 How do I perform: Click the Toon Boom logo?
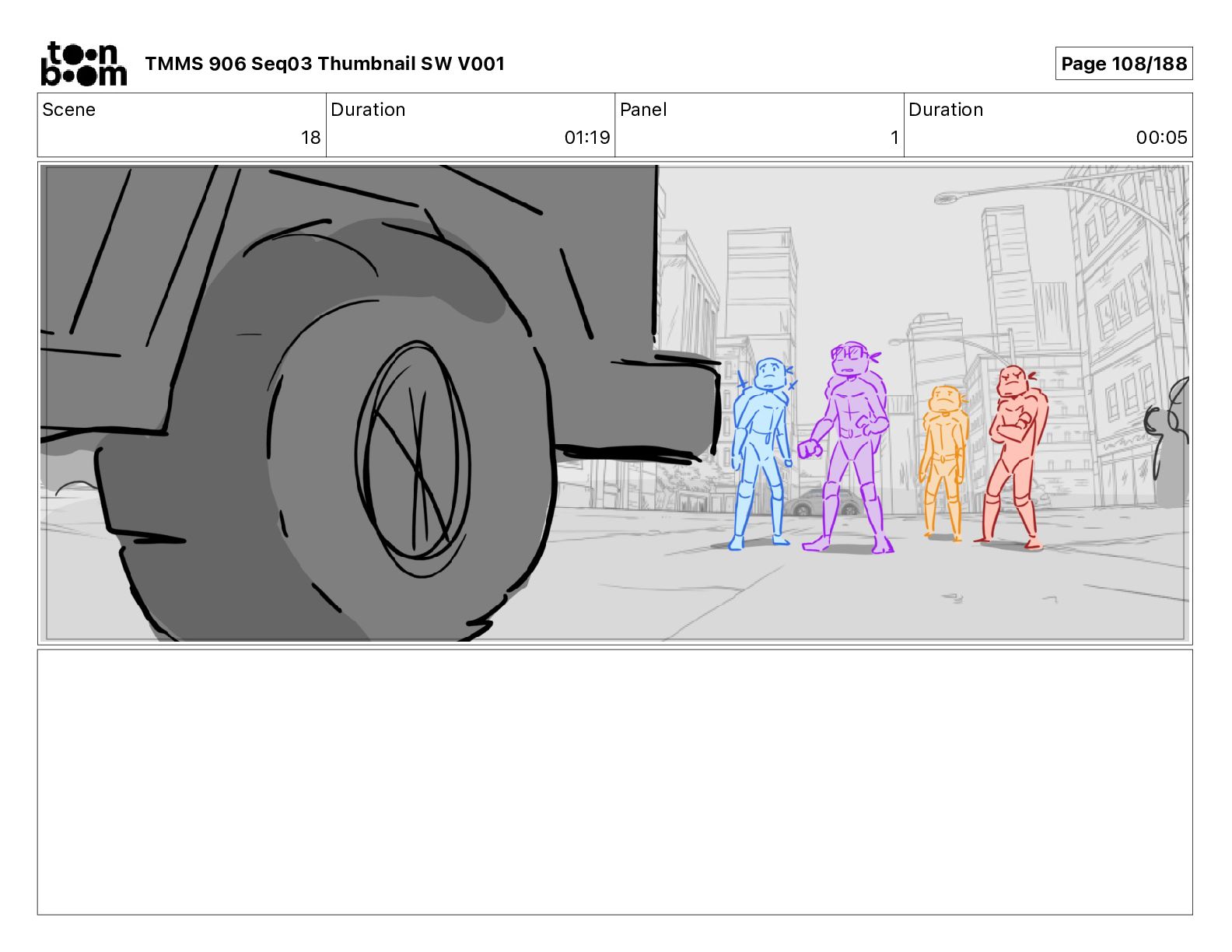(83, 64)
